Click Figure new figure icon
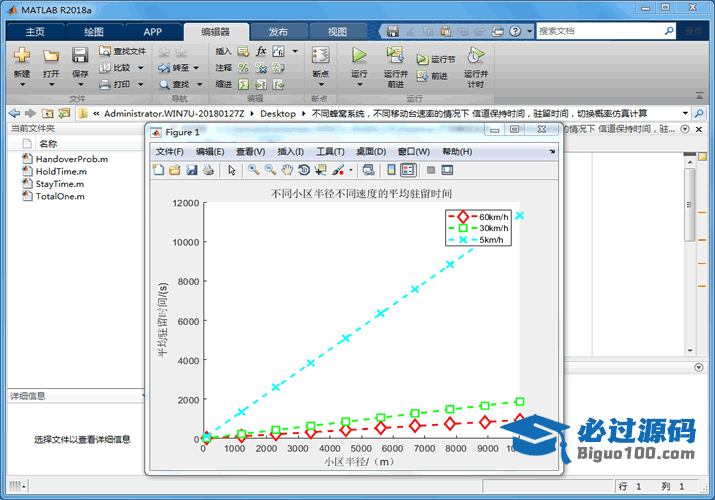This screenshot has width=715, height=500. pyautogui.click(x=159, y=170)
